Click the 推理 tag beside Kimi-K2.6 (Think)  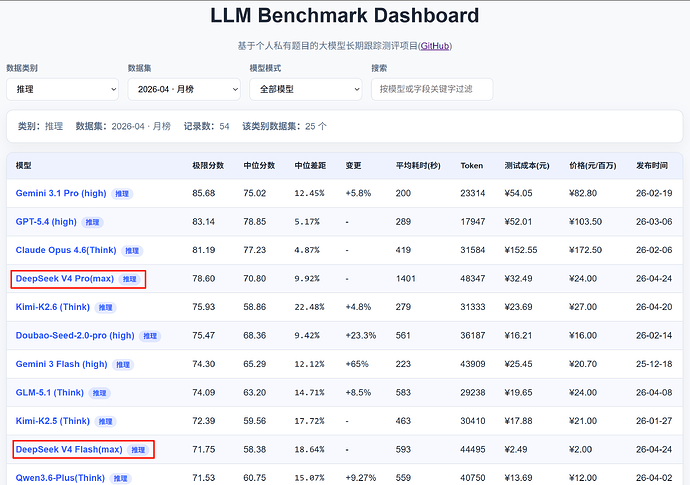click(x=106, y=308)
